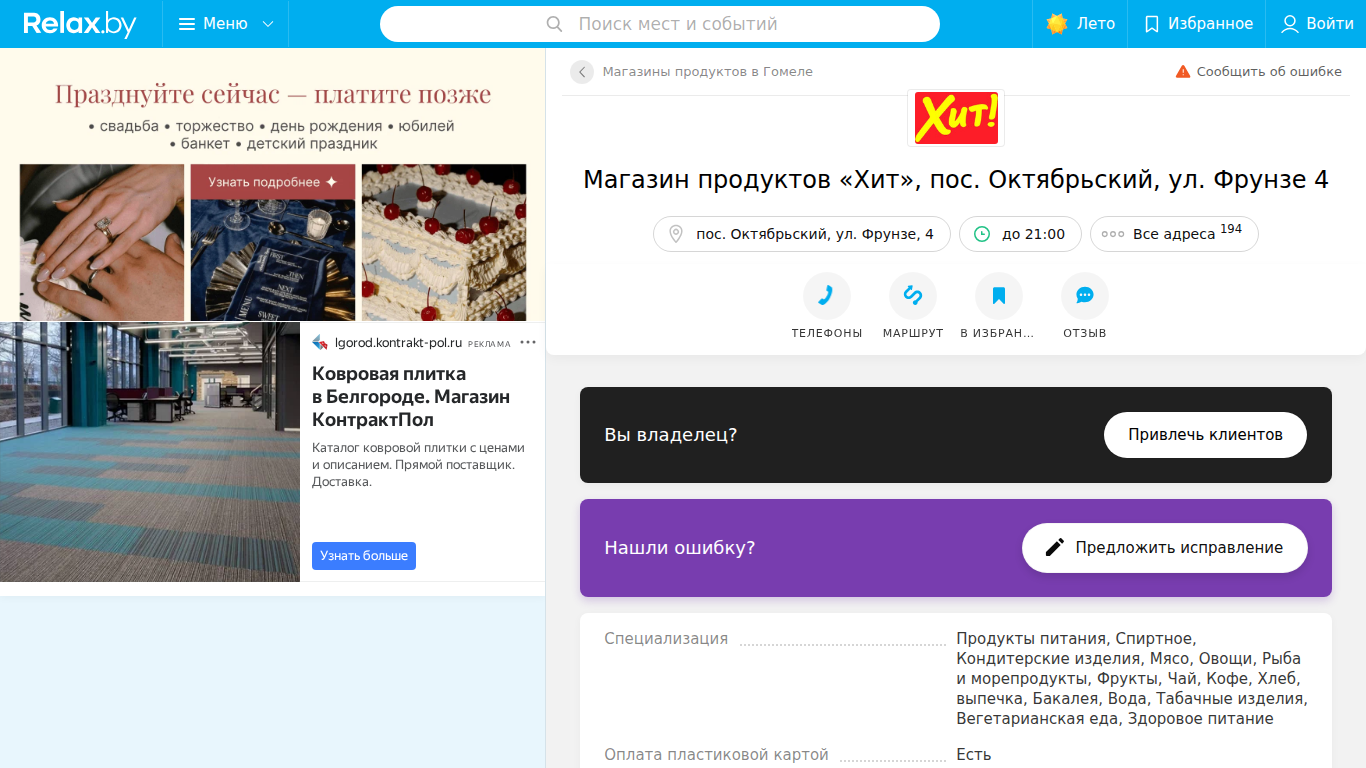Click the Маршрут route icon

coord(913,296)
